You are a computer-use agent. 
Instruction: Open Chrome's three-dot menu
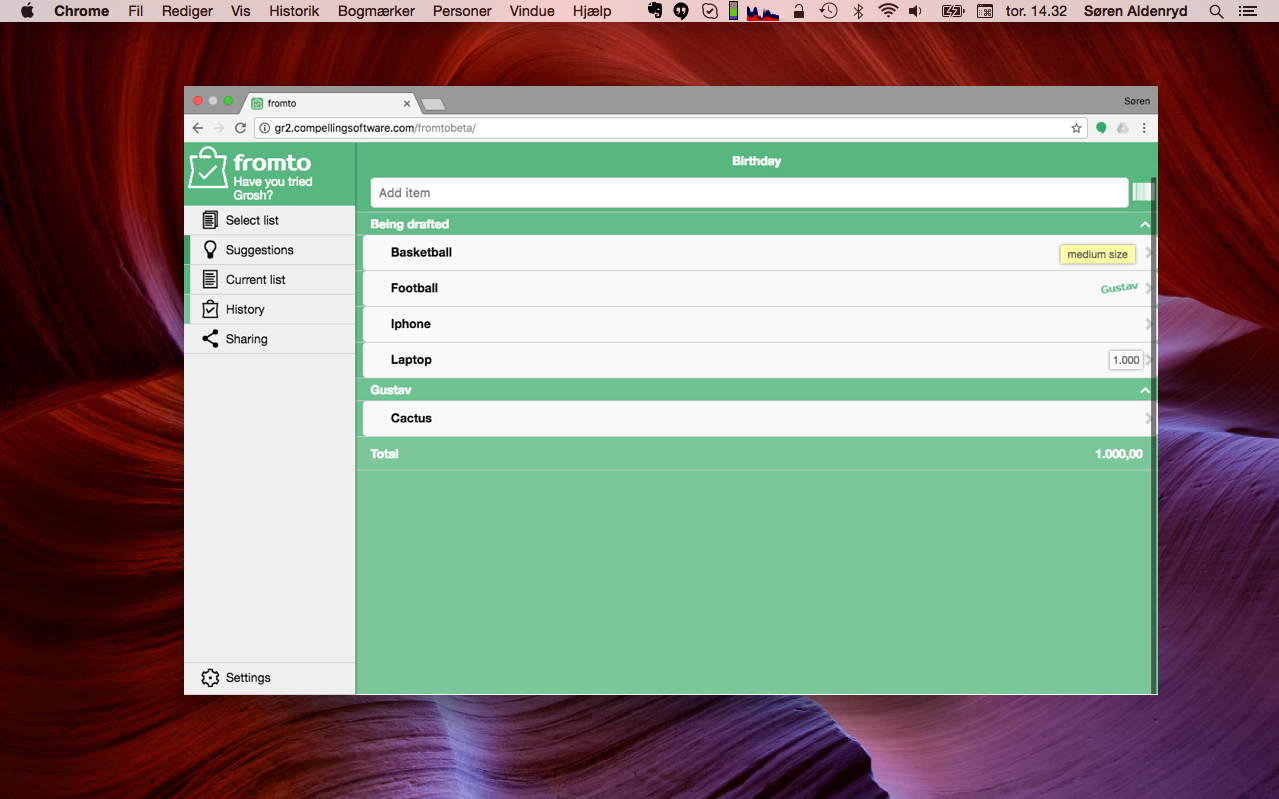coord(1144,128)
